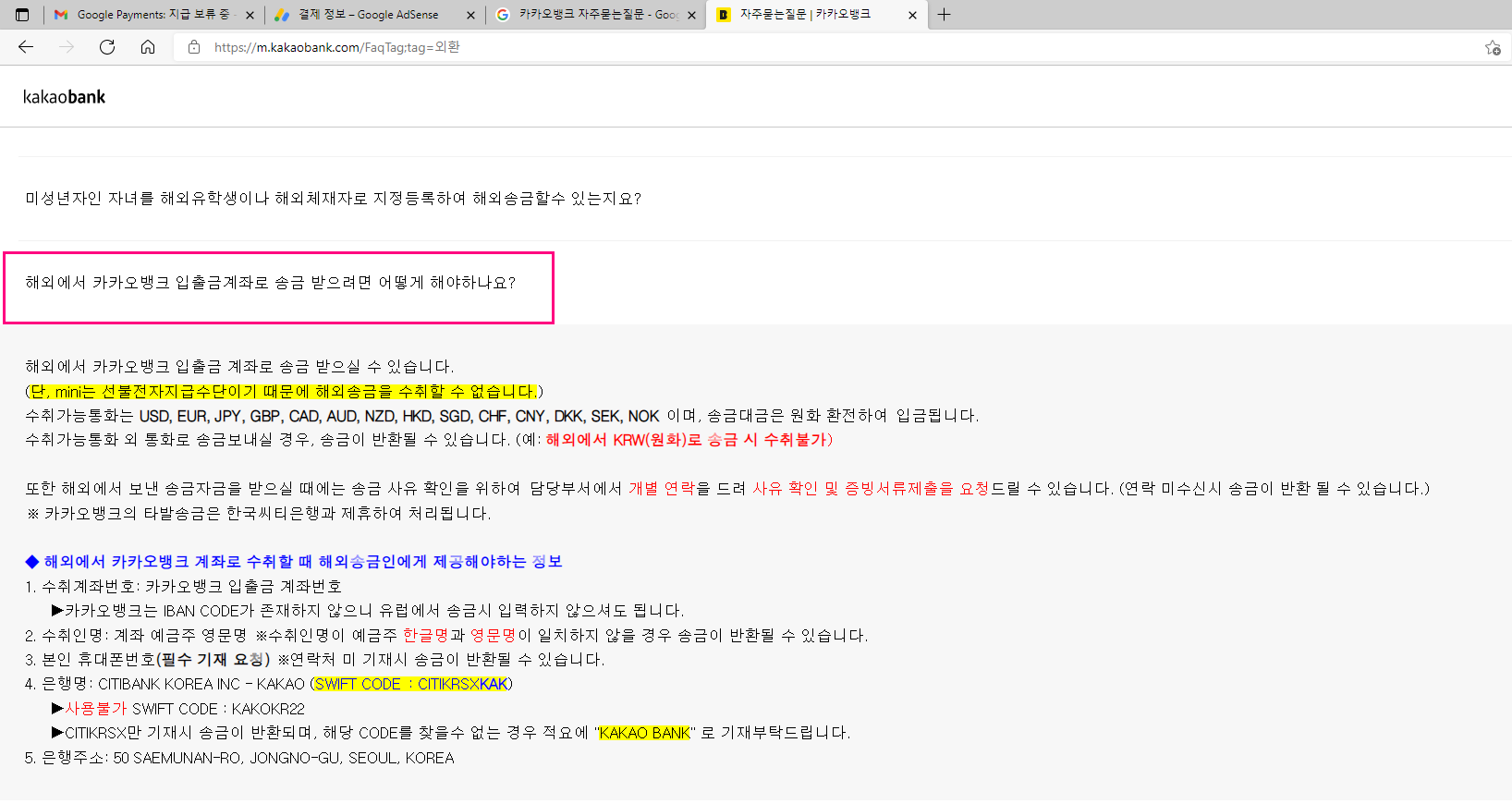Open a new browser tab
This screenshot has height=804, width=1512.
coord(944,15)
